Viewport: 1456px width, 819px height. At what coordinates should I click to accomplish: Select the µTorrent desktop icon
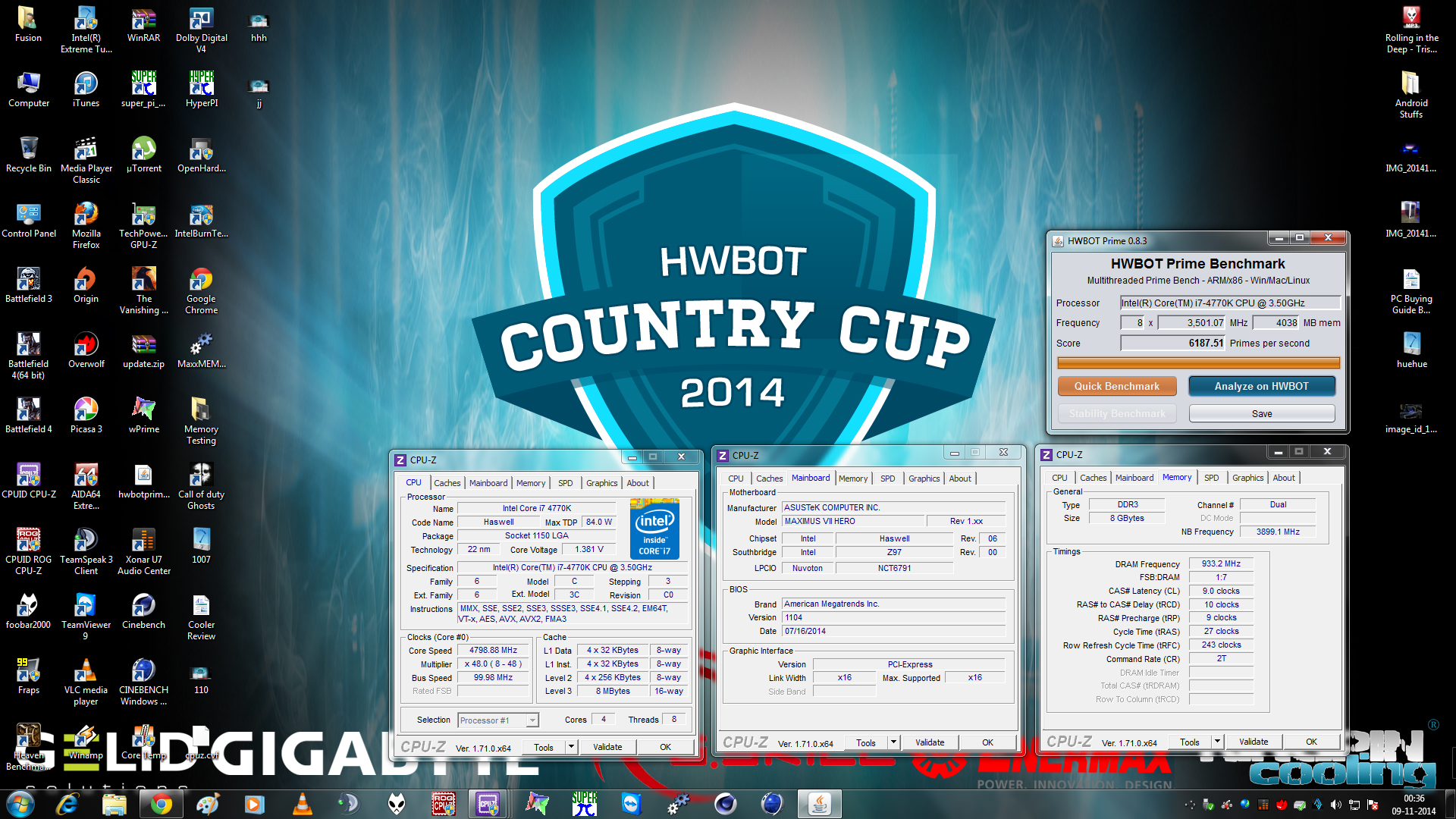tap(143, 155)
